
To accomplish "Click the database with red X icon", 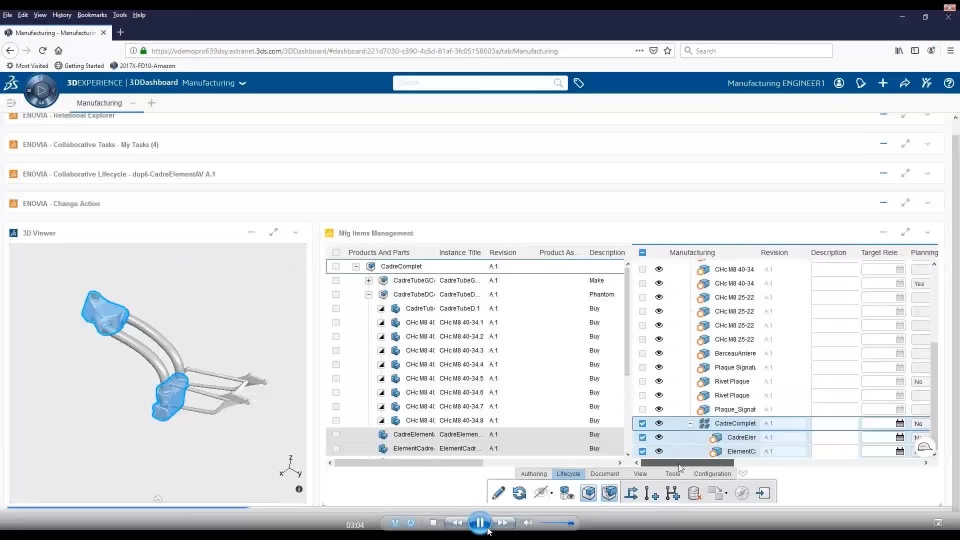I will (694, 493).
